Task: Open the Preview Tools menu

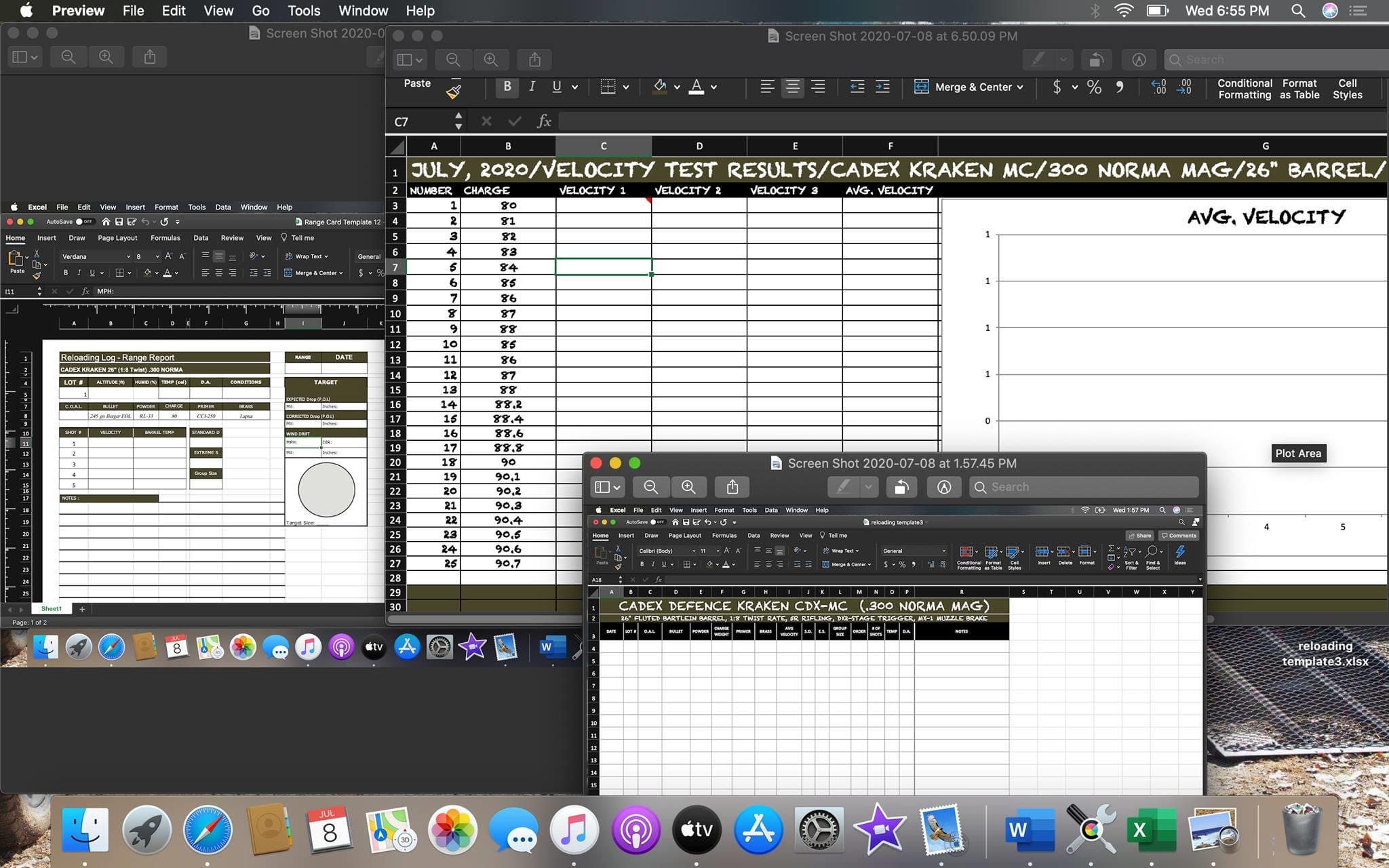Action: pos(303,11)
